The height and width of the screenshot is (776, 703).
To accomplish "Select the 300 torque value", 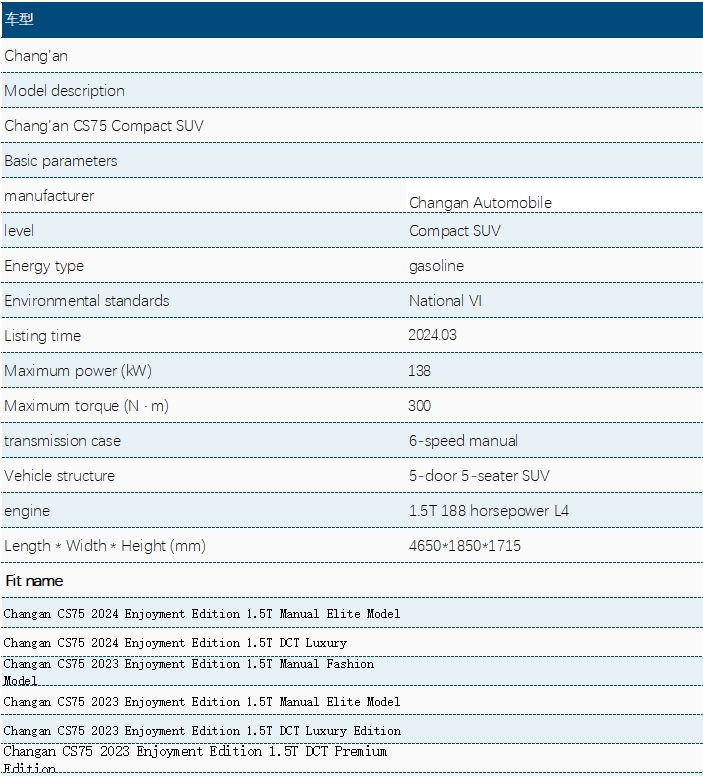I will coord(419,406).
